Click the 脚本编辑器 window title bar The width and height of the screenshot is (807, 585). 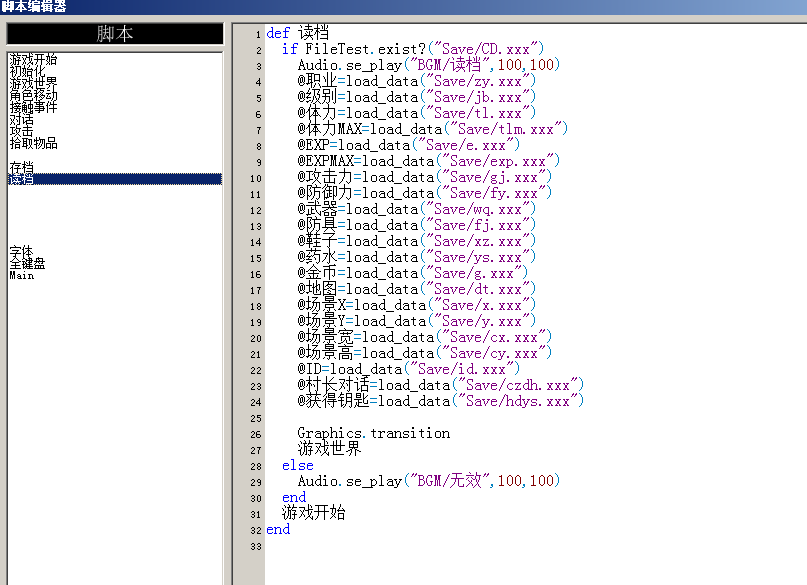404,7
